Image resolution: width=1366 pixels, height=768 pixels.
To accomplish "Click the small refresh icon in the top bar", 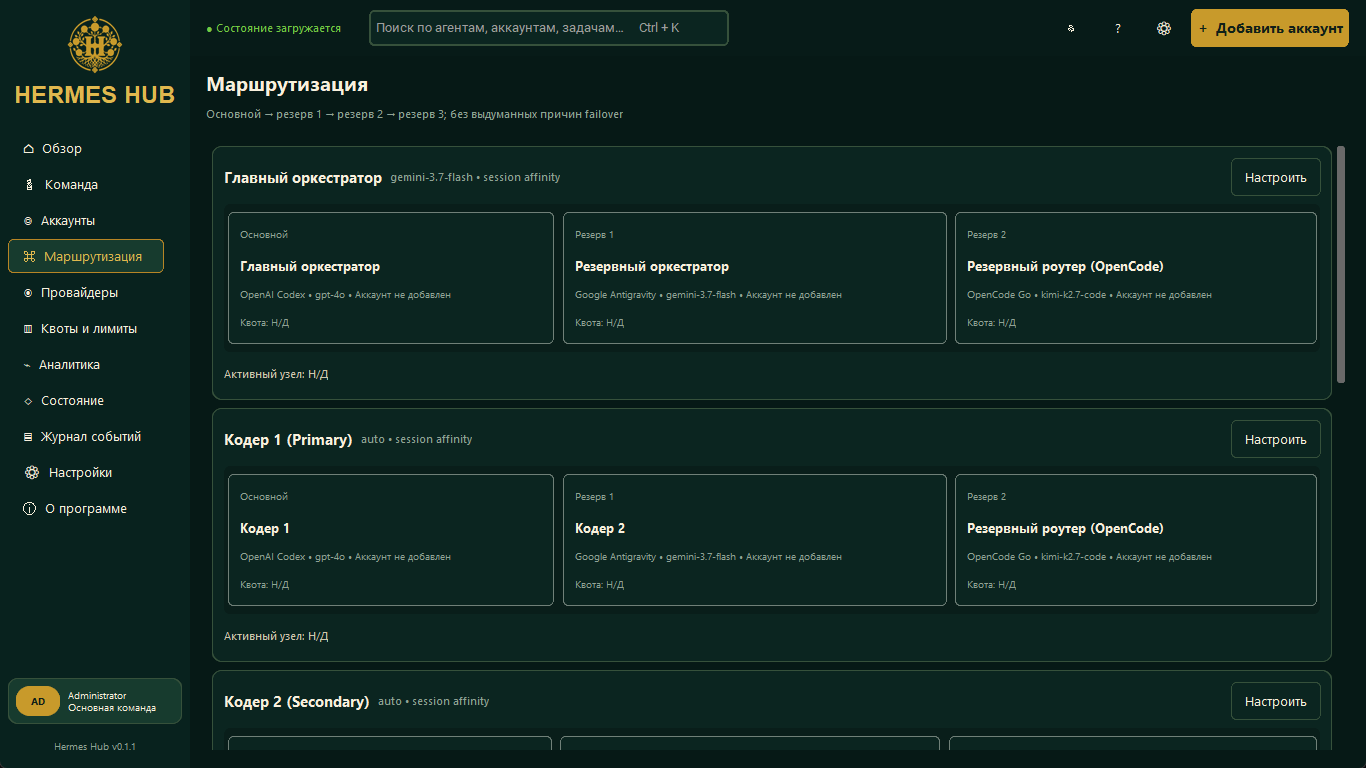I will 1071,28.
